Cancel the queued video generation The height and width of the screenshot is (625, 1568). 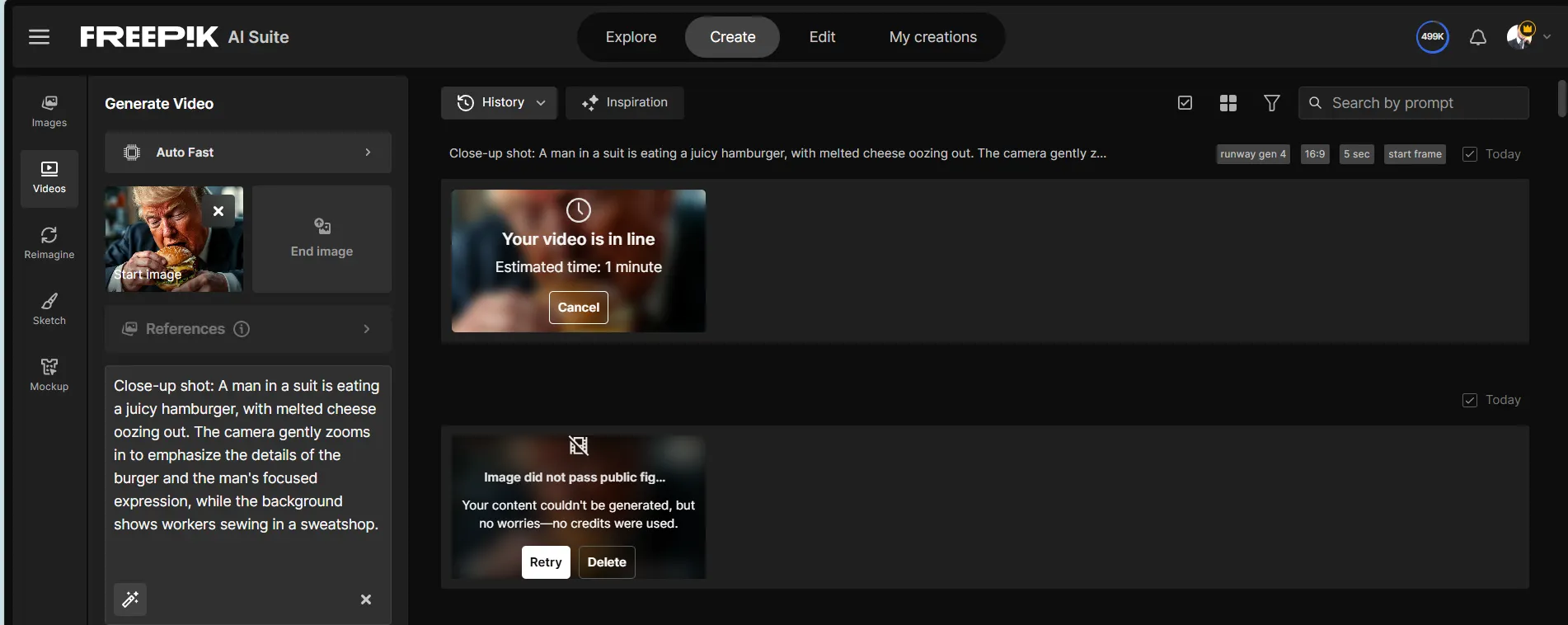coord(578,308)
